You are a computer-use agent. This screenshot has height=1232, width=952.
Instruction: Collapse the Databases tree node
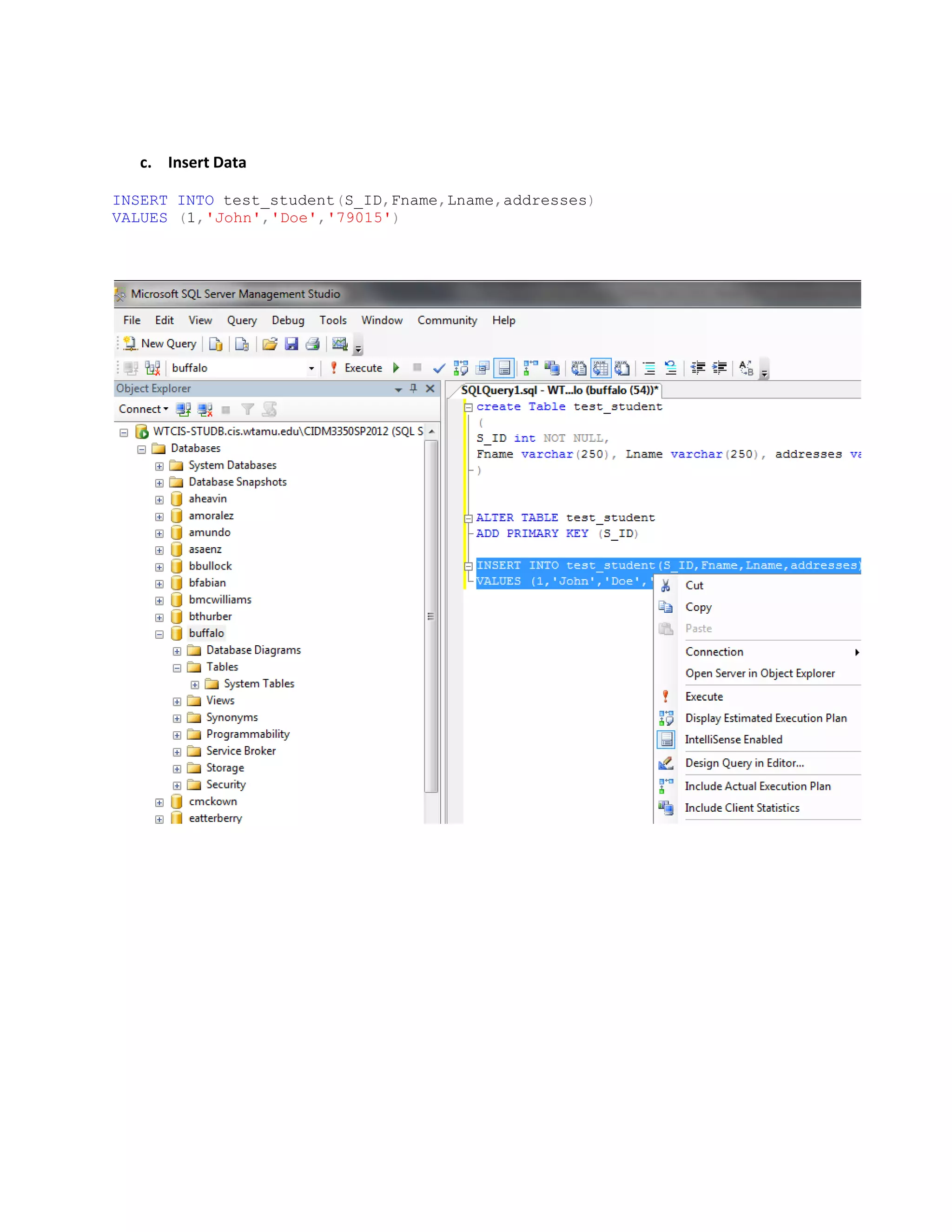142,450
